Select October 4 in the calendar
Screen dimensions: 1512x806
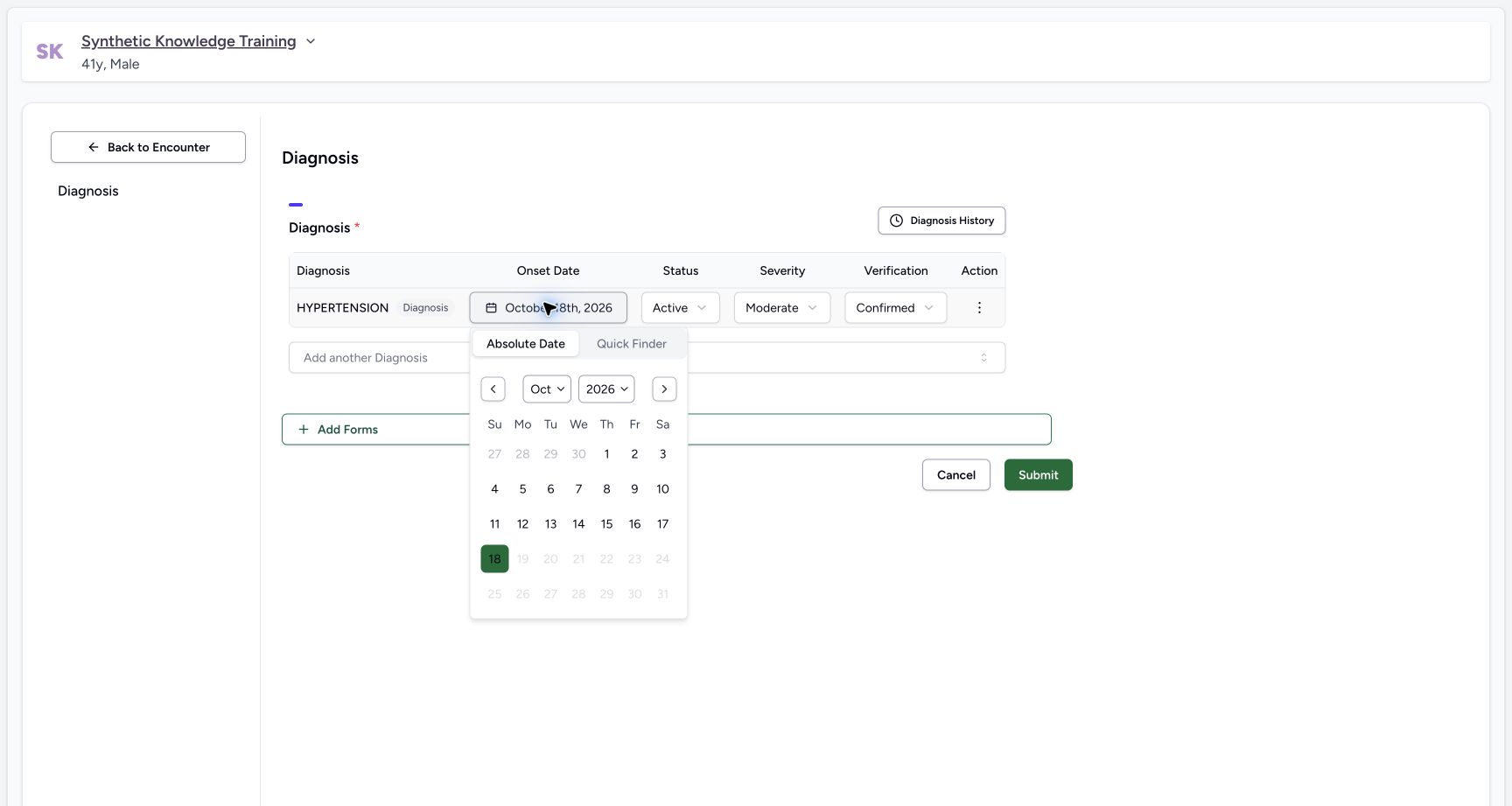(x=494, y=489)
